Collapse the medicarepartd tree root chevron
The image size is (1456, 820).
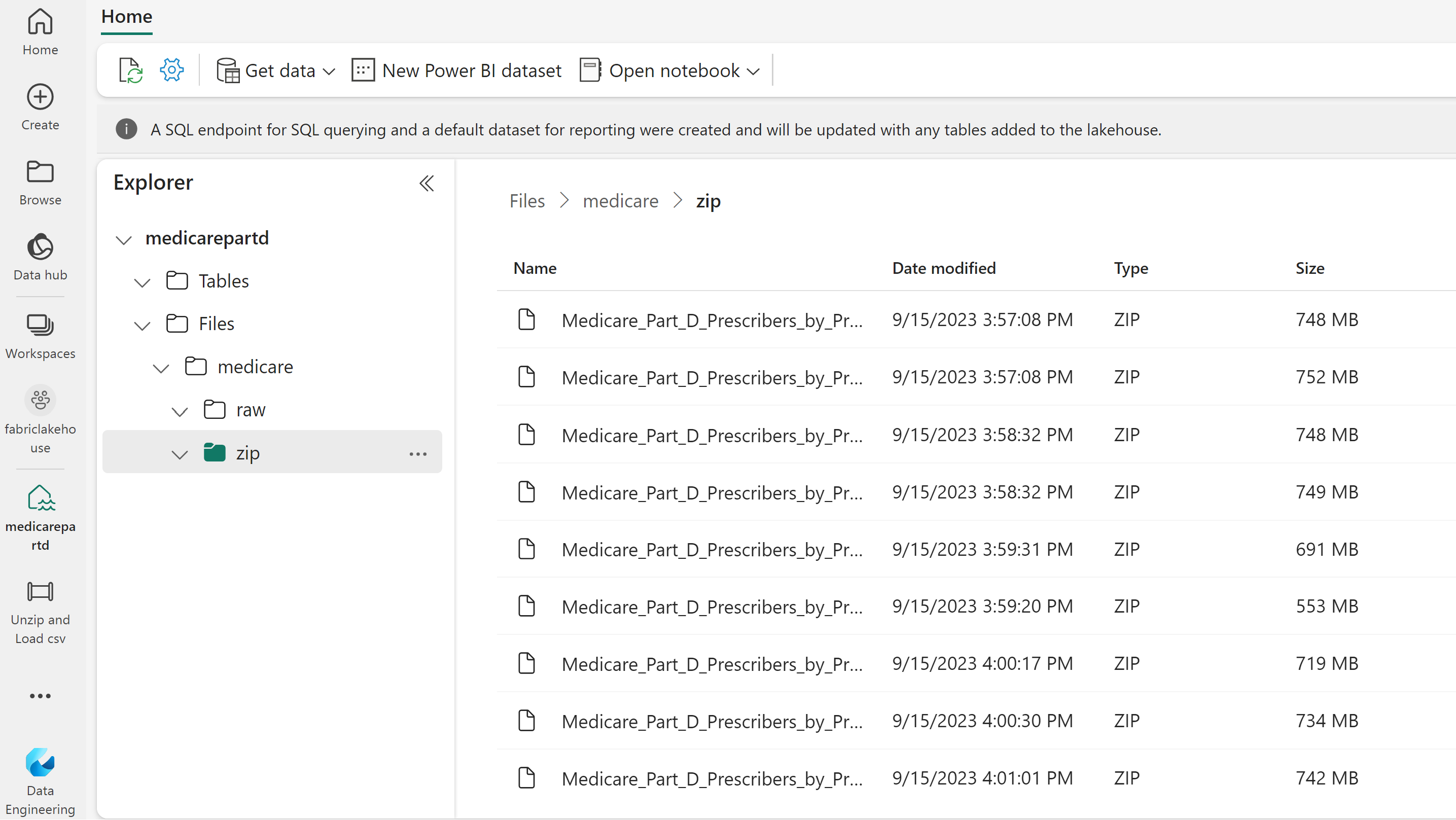(x=124, y=240)
